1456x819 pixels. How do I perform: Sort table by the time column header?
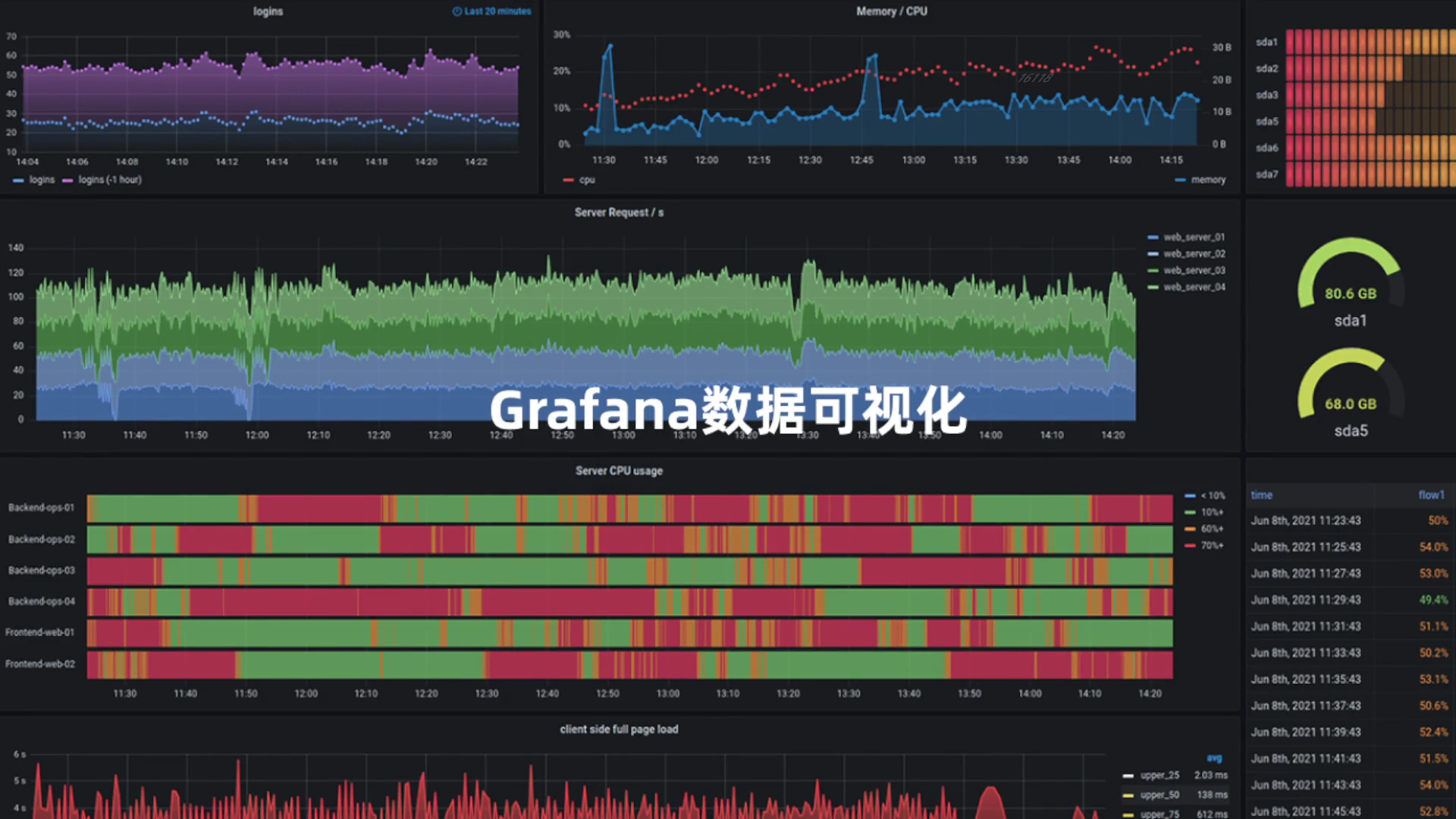pos(1262,495)
